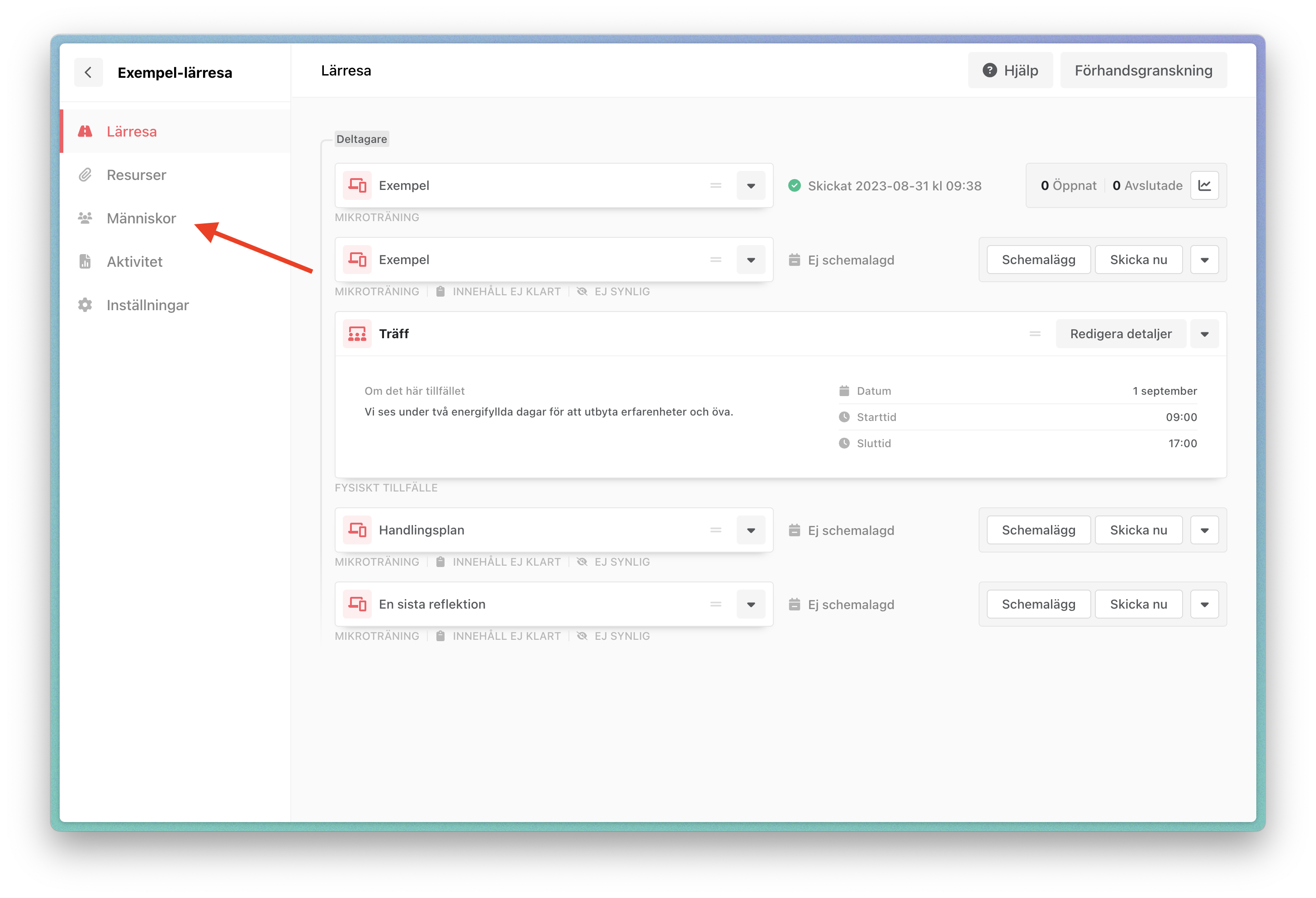1316x898 pixels.
Task: Expand the En sista reflektion module dropdown
Action: [x=751, y=604]
